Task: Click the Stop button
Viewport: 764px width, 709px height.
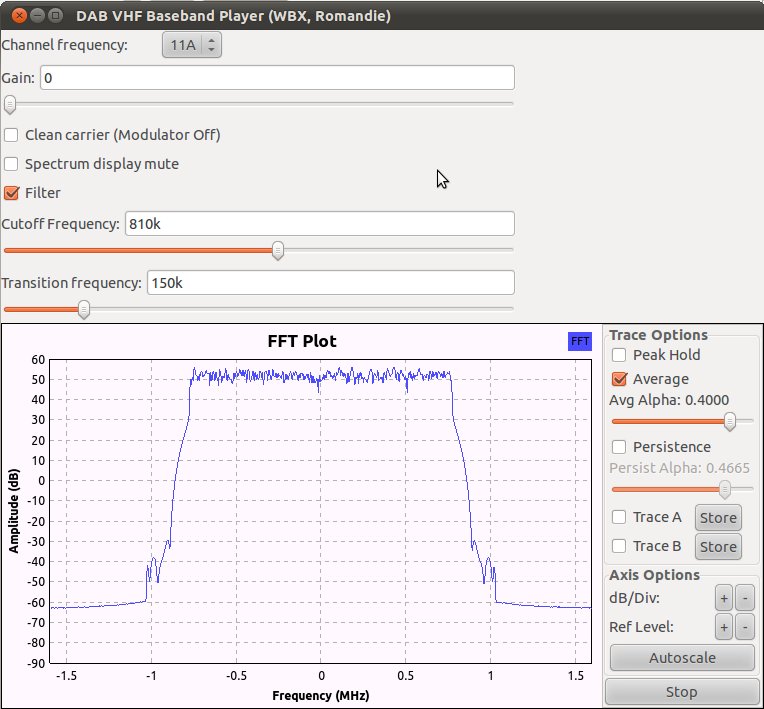Action: point(682,692)
